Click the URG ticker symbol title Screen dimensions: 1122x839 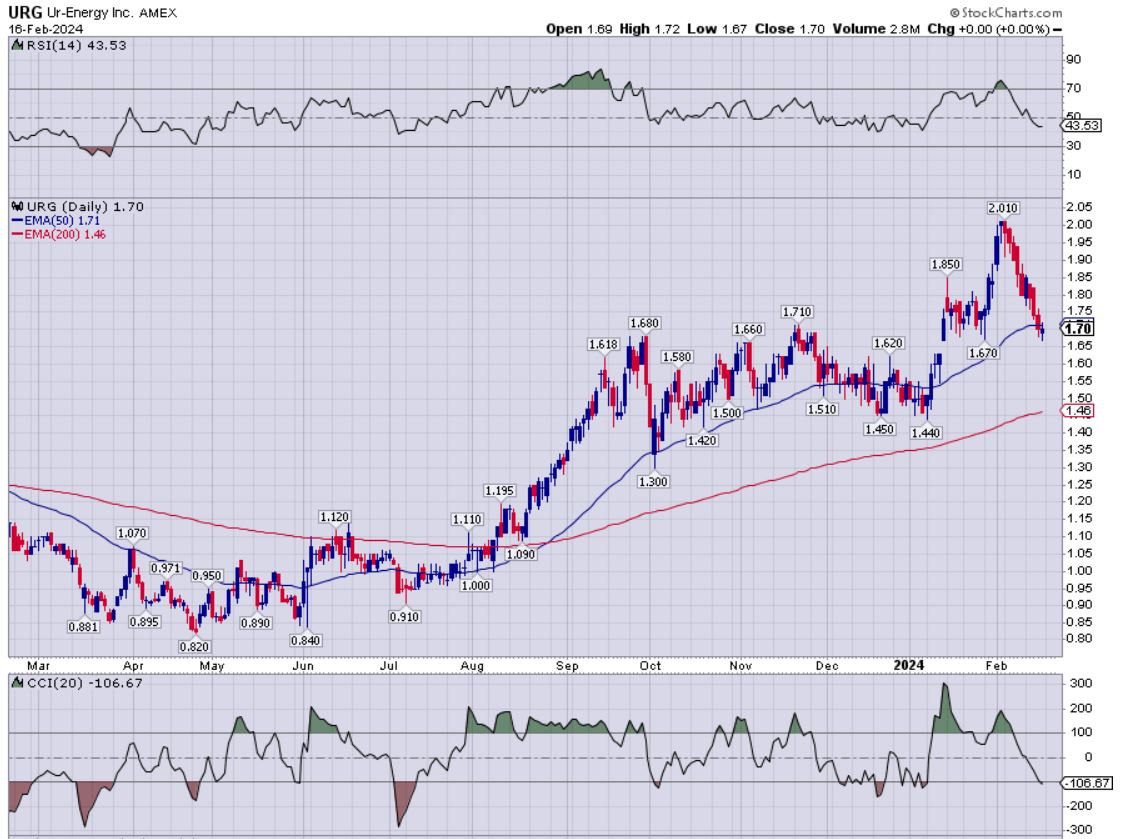[x=24, y=12]
